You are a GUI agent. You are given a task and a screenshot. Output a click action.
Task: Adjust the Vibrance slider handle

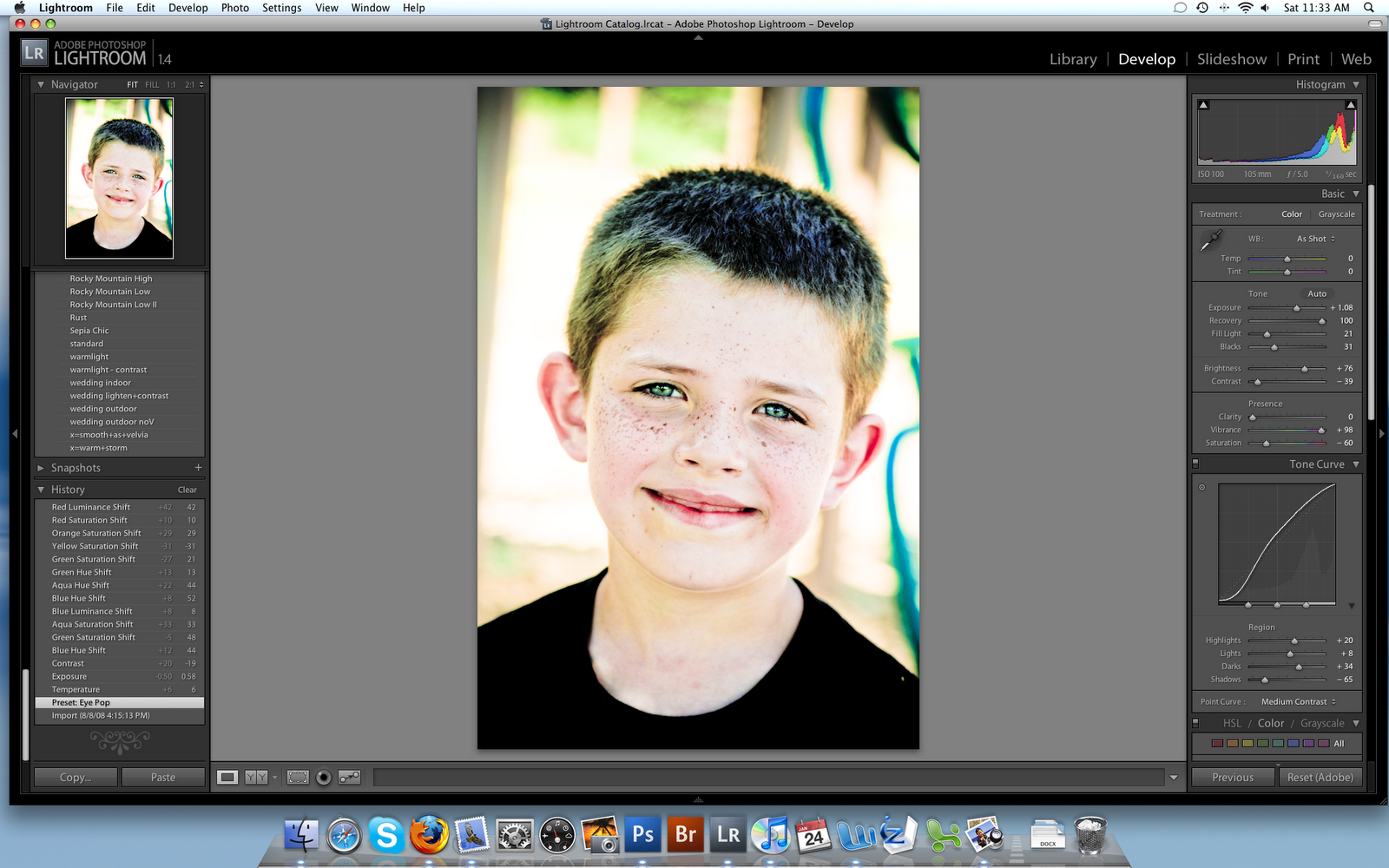[x=1321, y=431]
